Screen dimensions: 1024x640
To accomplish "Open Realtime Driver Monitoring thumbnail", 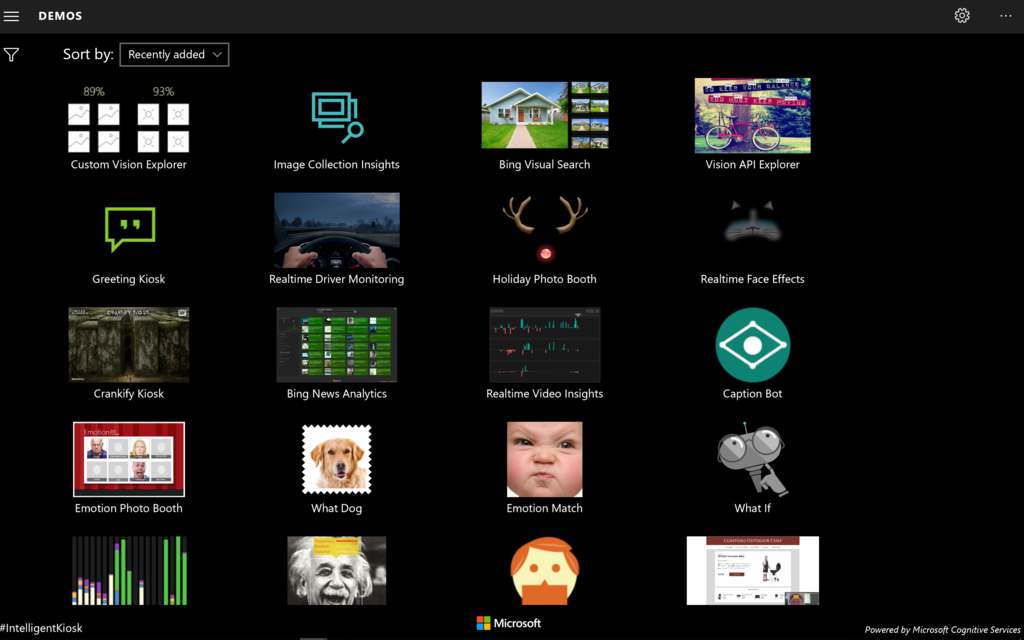I will [x=337, y=230].
